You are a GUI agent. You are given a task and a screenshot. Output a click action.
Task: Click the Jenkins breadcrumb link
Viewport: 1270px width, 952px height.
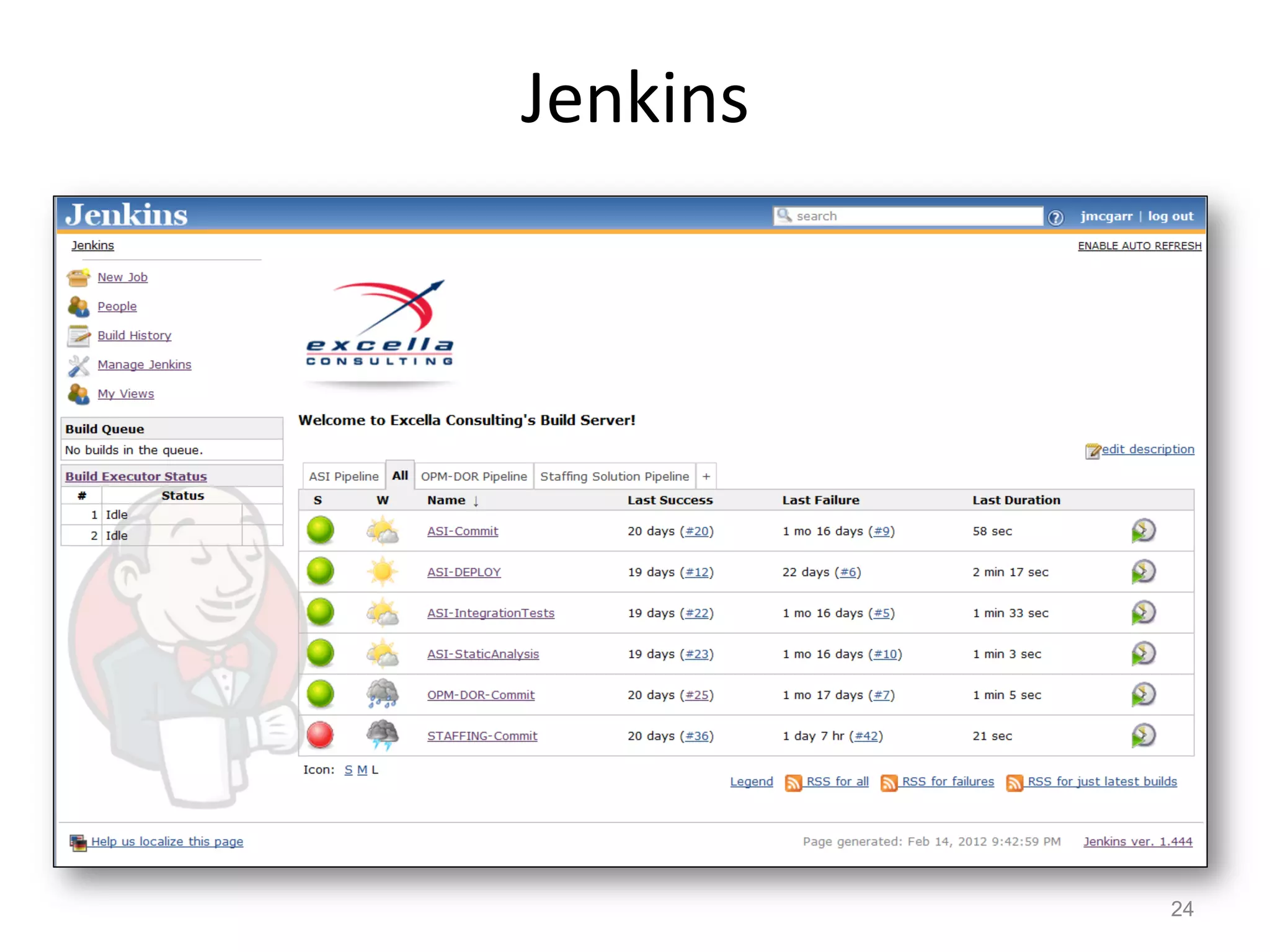point(92,245)
